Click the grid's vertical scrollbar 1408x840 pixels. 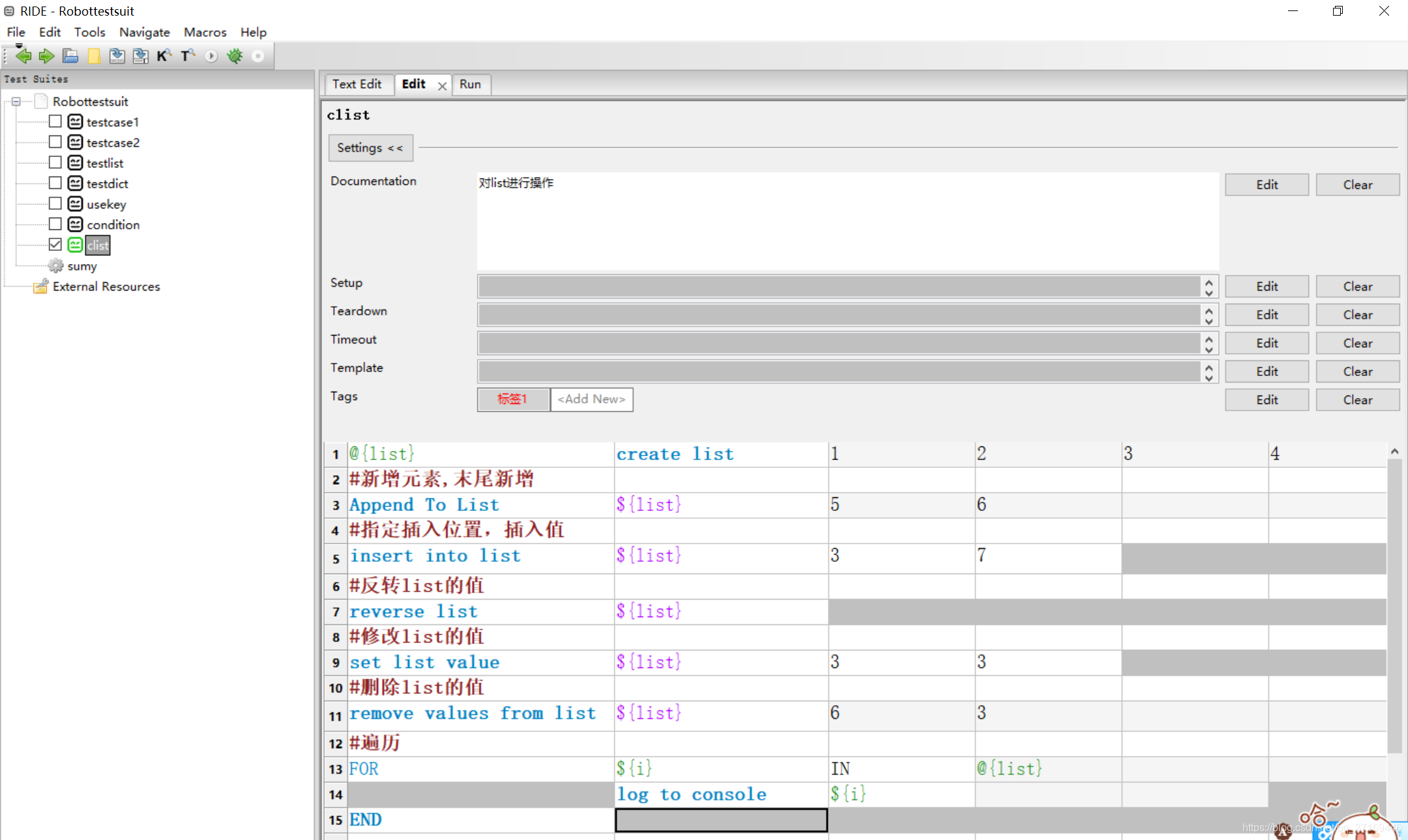pos(1394,606)
